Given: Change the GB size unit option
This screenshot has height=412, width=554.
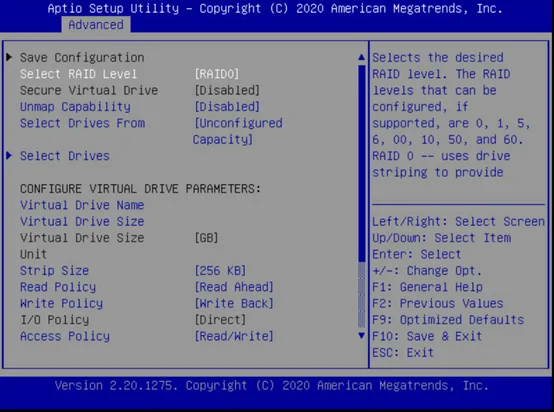Looking at the screenshot, I should (206, 238).
